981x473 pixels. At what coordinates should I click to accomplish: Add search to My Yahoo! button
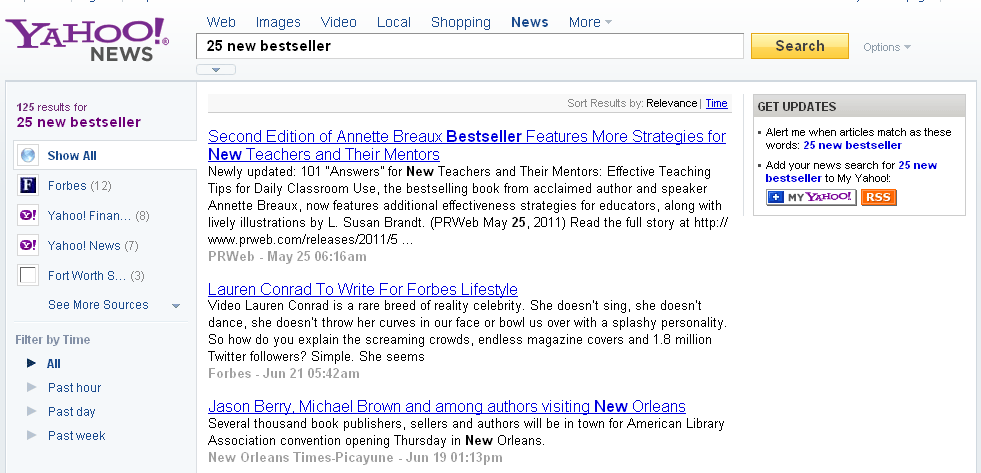point(811,198)
